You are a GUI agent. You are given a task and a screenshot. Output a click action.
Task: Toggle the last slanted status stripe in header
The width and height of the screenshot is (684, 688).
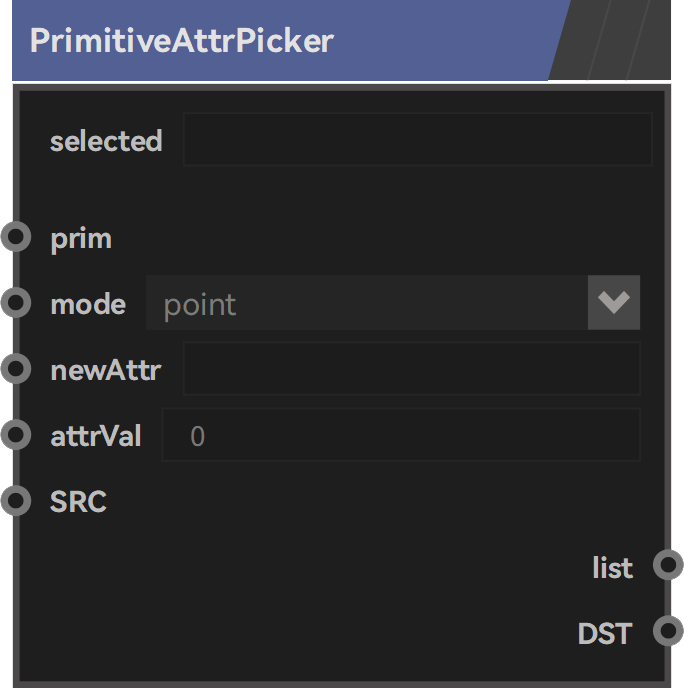(x=652, y=40)
